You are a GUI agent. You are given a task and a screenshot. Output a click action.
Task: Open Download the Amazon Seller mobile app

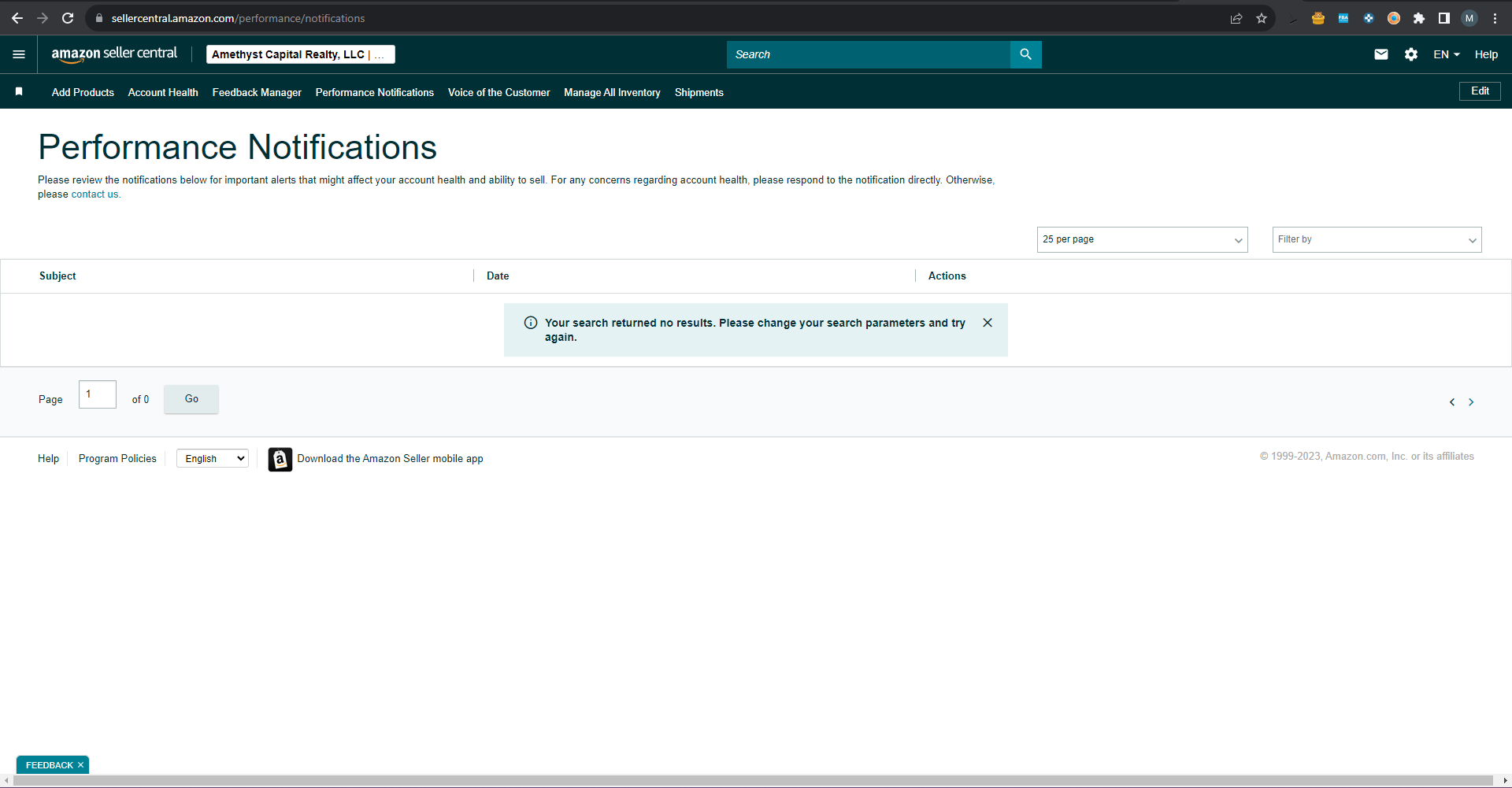(x=390, y=458)
